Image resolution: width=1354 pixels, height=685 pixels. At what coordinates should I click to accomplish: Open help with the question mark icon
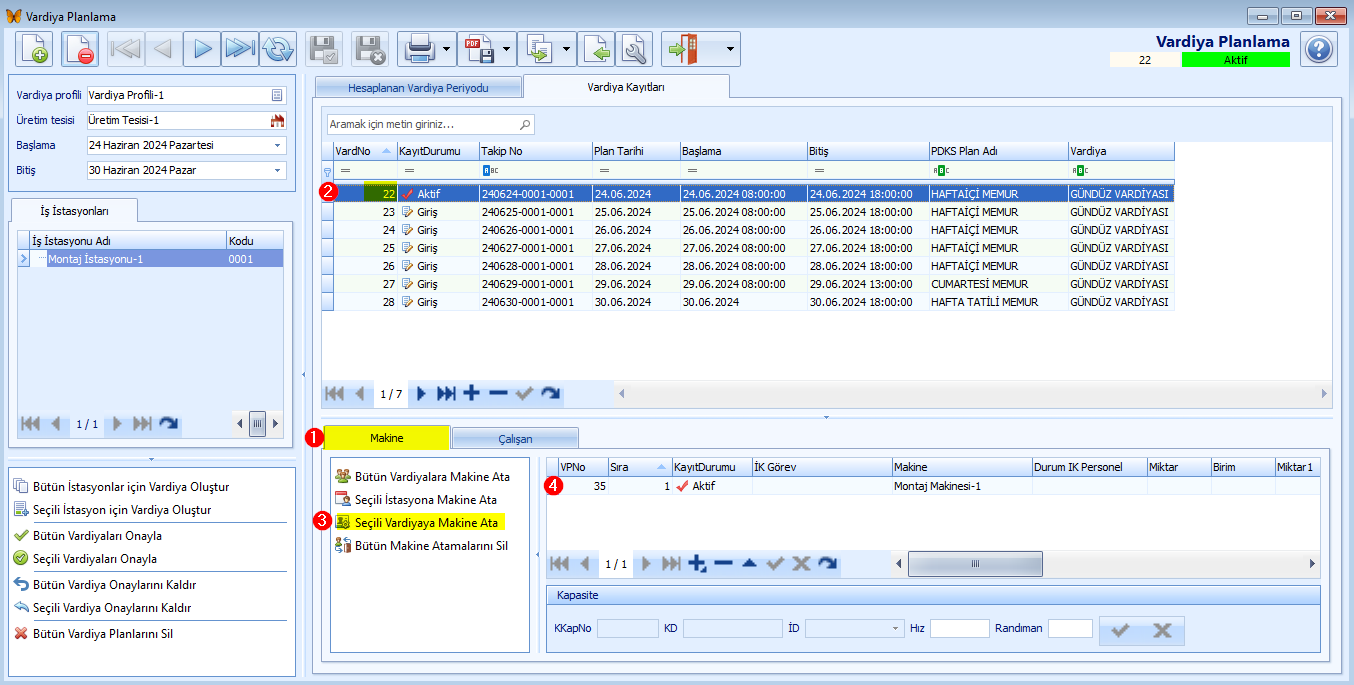coord(1318,48)
